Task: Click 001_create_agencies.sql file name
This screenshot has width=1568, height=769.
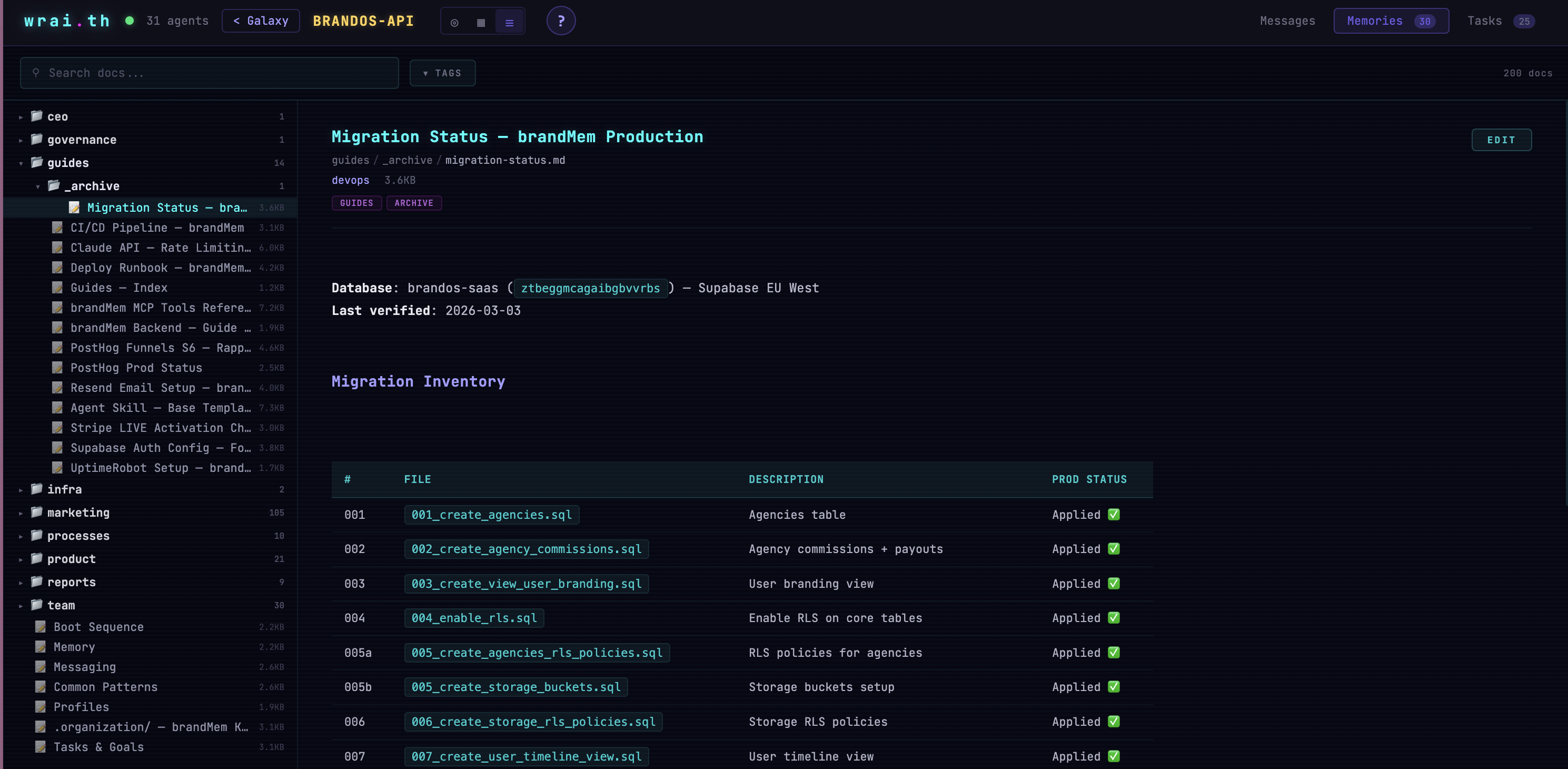Action: [491, 515]
